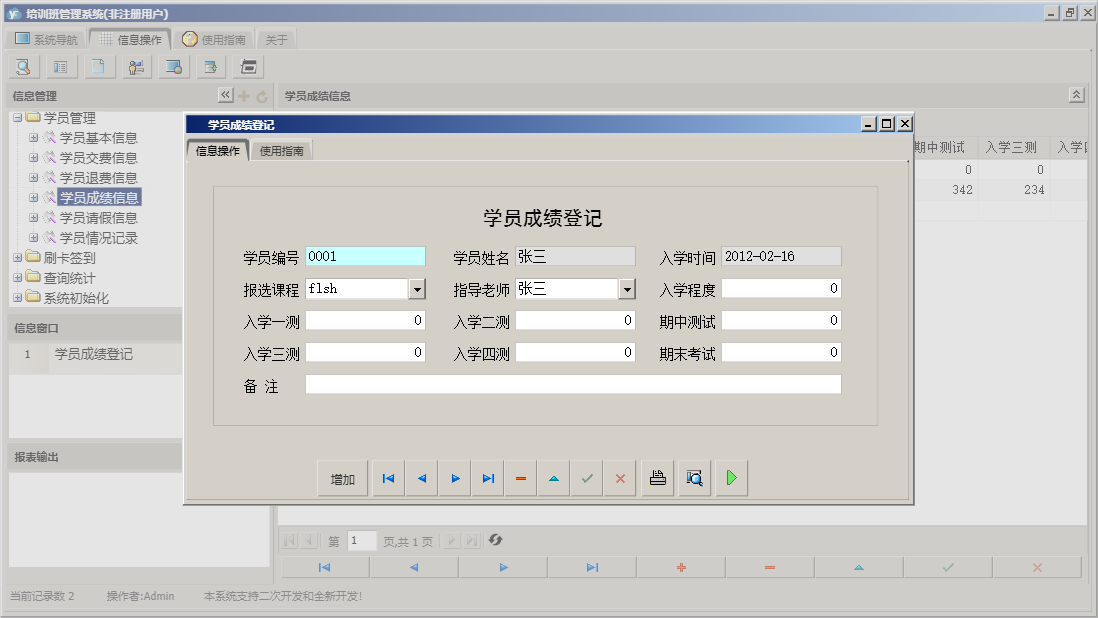
Task: Cancel editing with the red X icon
Action: [x=619, y=477]
